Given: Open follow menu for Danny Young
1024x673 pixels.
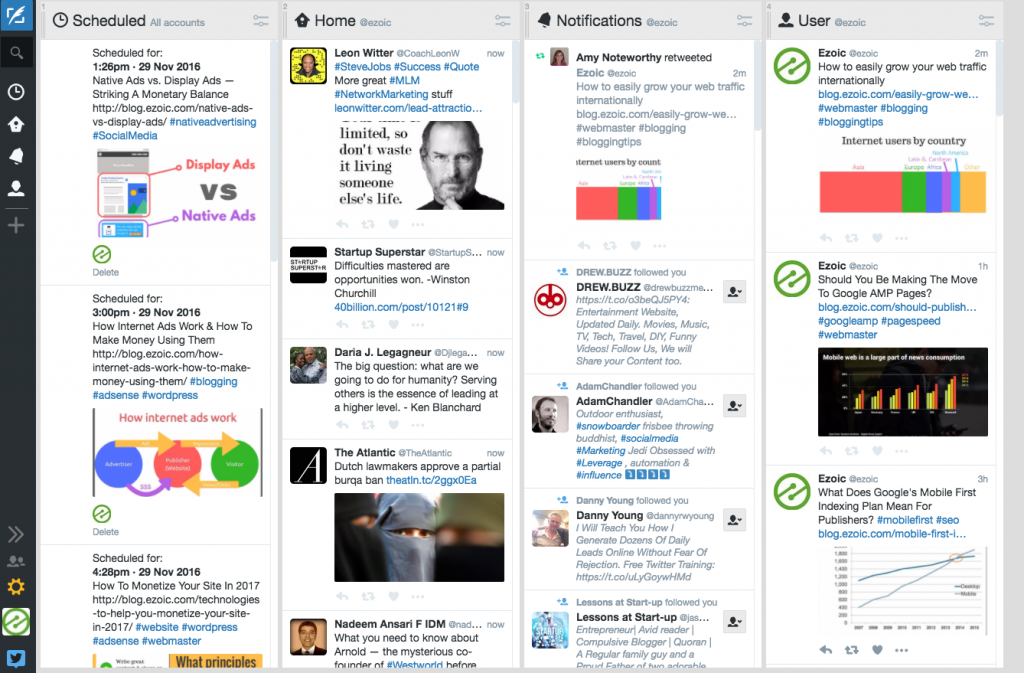Looking at the screenshot, I should [735, 520].
